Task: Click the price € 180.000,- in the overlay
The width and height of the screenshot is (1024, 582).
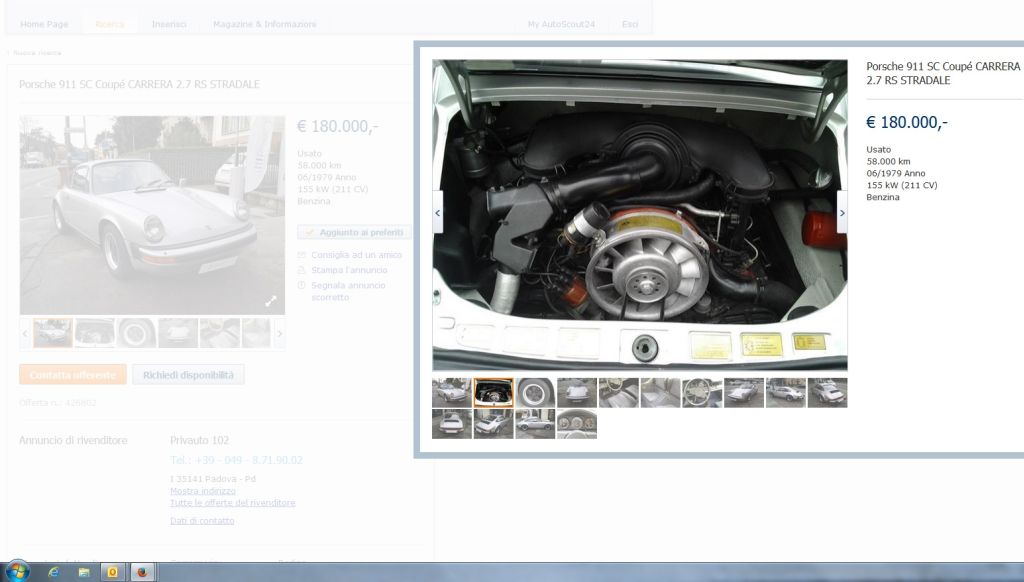Action: 906,122
